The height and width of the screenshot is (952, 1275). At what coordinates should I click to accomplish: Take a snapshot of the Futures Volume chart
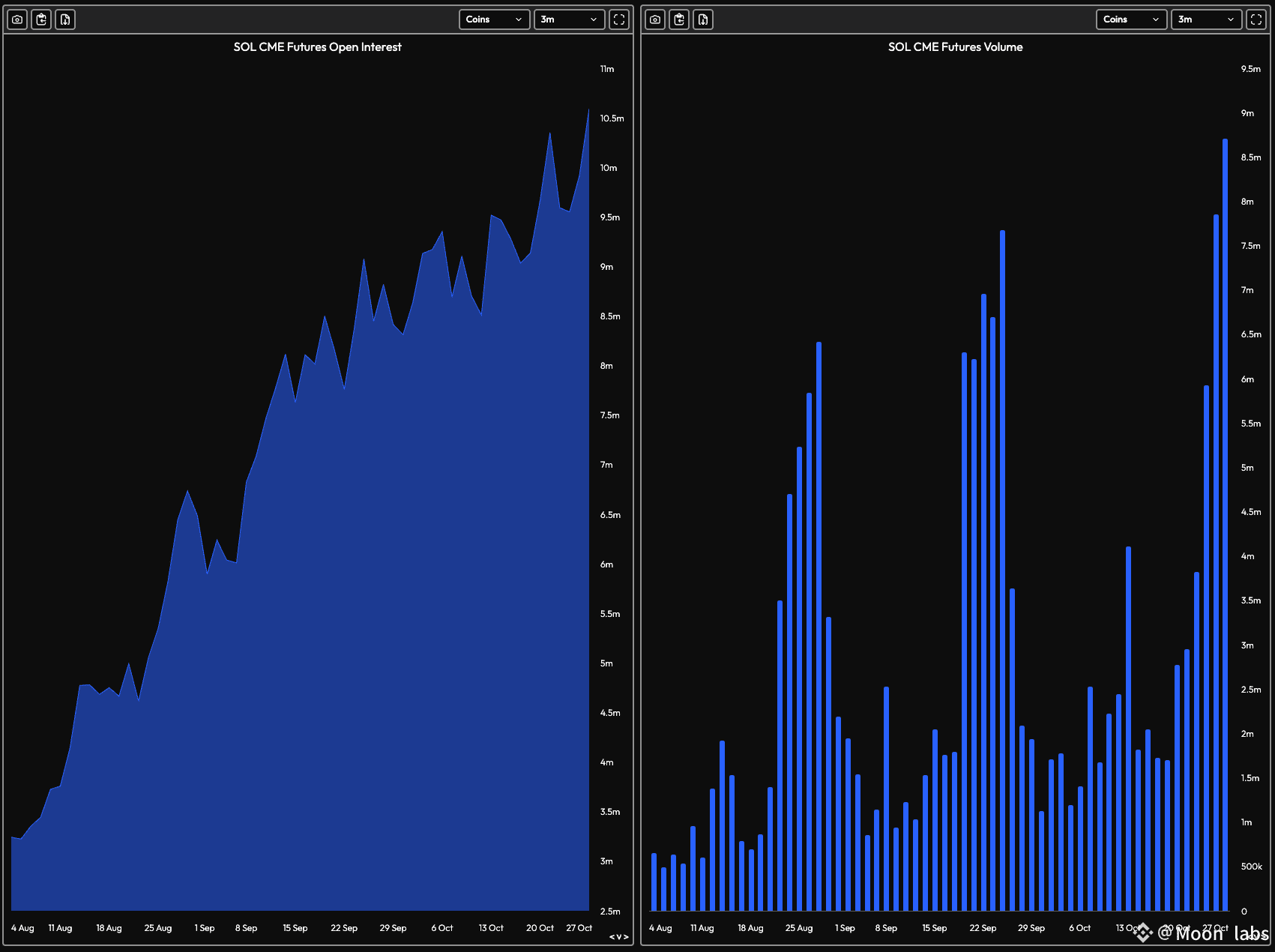tap(655, 19)
